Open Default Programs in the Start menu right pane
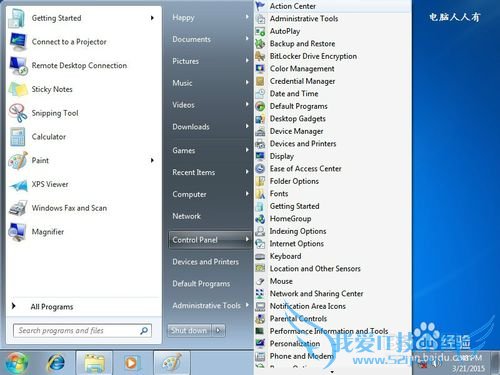The image size is (500, 375). 210,284
